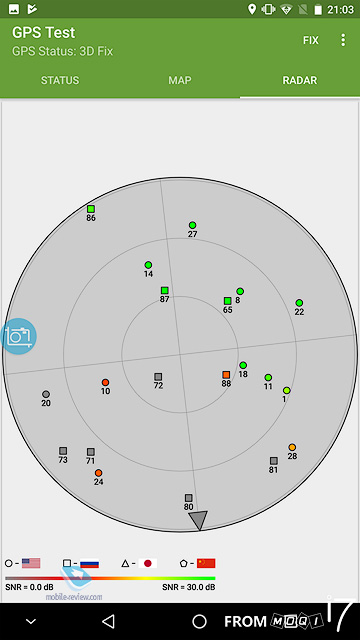
Task: Select green GLONASS satellite 86 square
Action: 91,209
